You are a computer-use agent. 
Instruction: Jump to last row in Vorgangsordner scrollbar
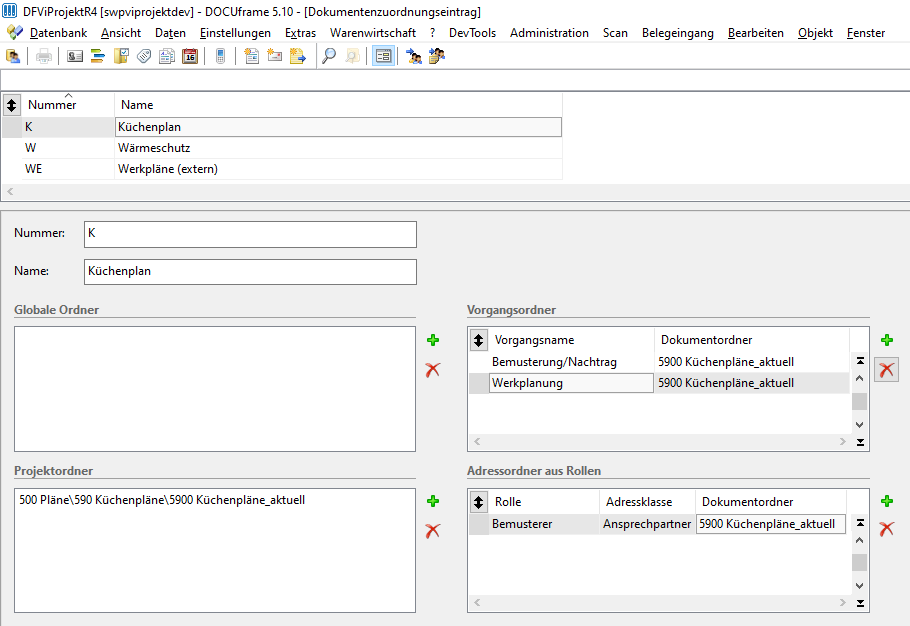click(860, 442)
